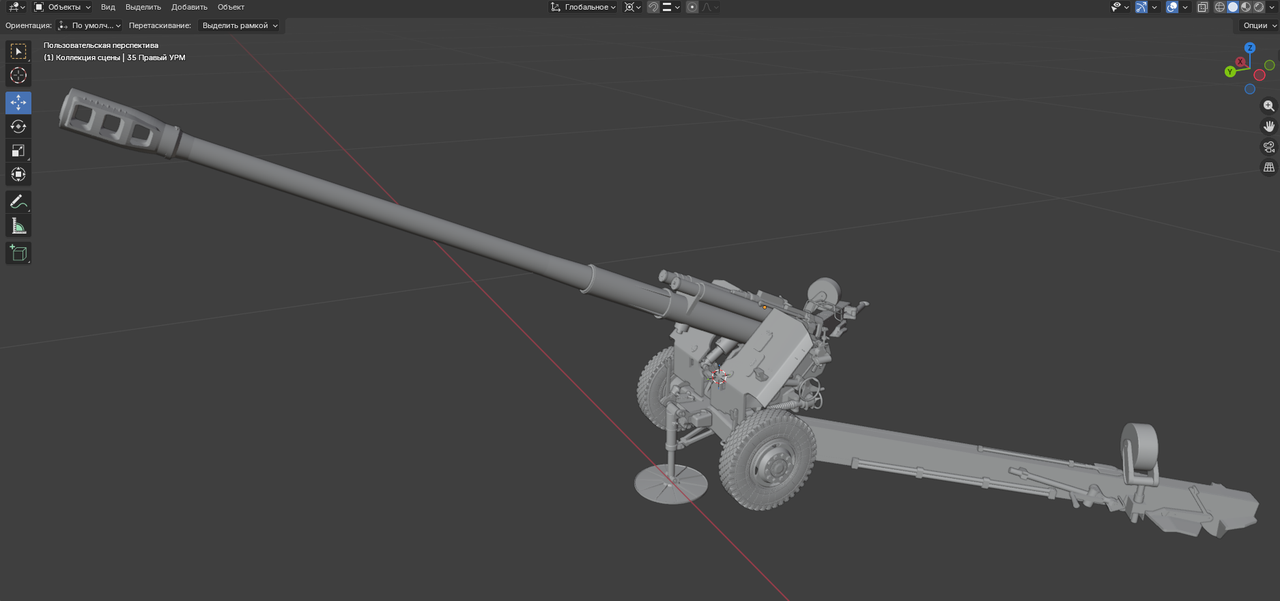Screen dimensions: 1280x601
Task: Open the Выделить рамкой drag dropdown
Action: tap(240, 25)
